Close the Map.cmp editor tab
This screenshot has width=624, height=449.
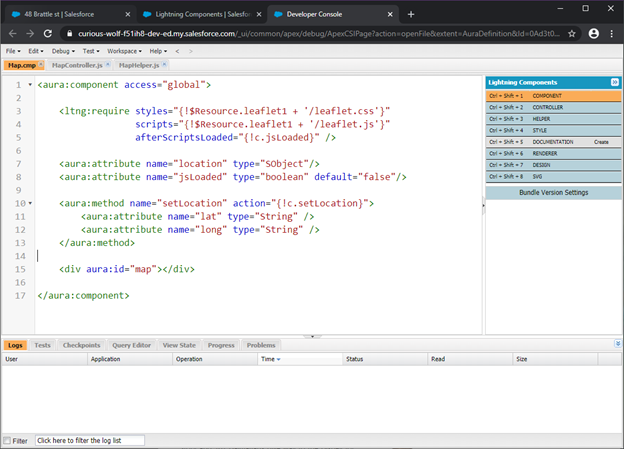pos(41,64)
